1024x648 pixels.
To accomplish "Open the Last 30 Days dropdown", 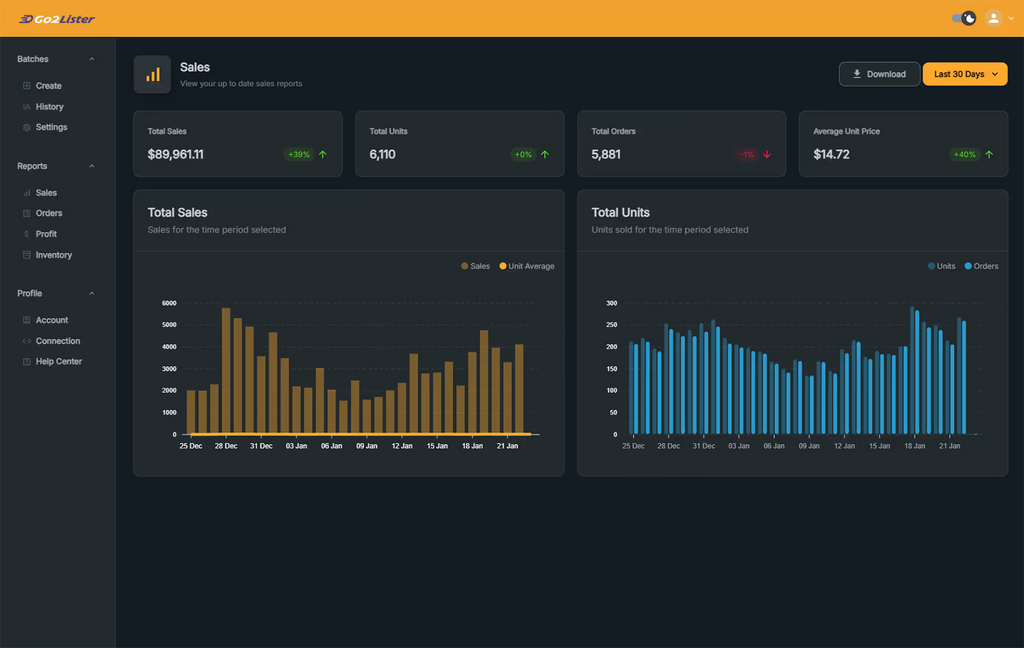I will pos(965,74).
